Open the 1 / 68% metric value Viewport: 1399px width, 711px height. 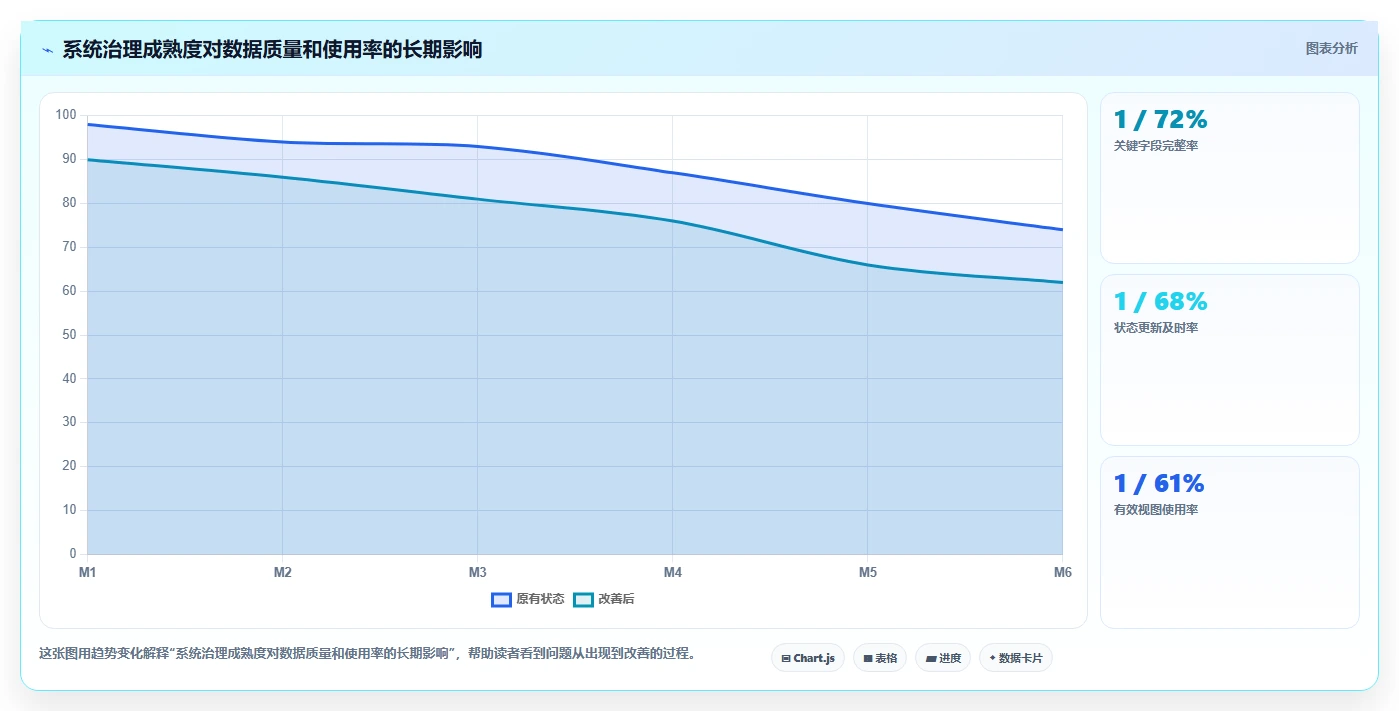[x=1160, y=302]
